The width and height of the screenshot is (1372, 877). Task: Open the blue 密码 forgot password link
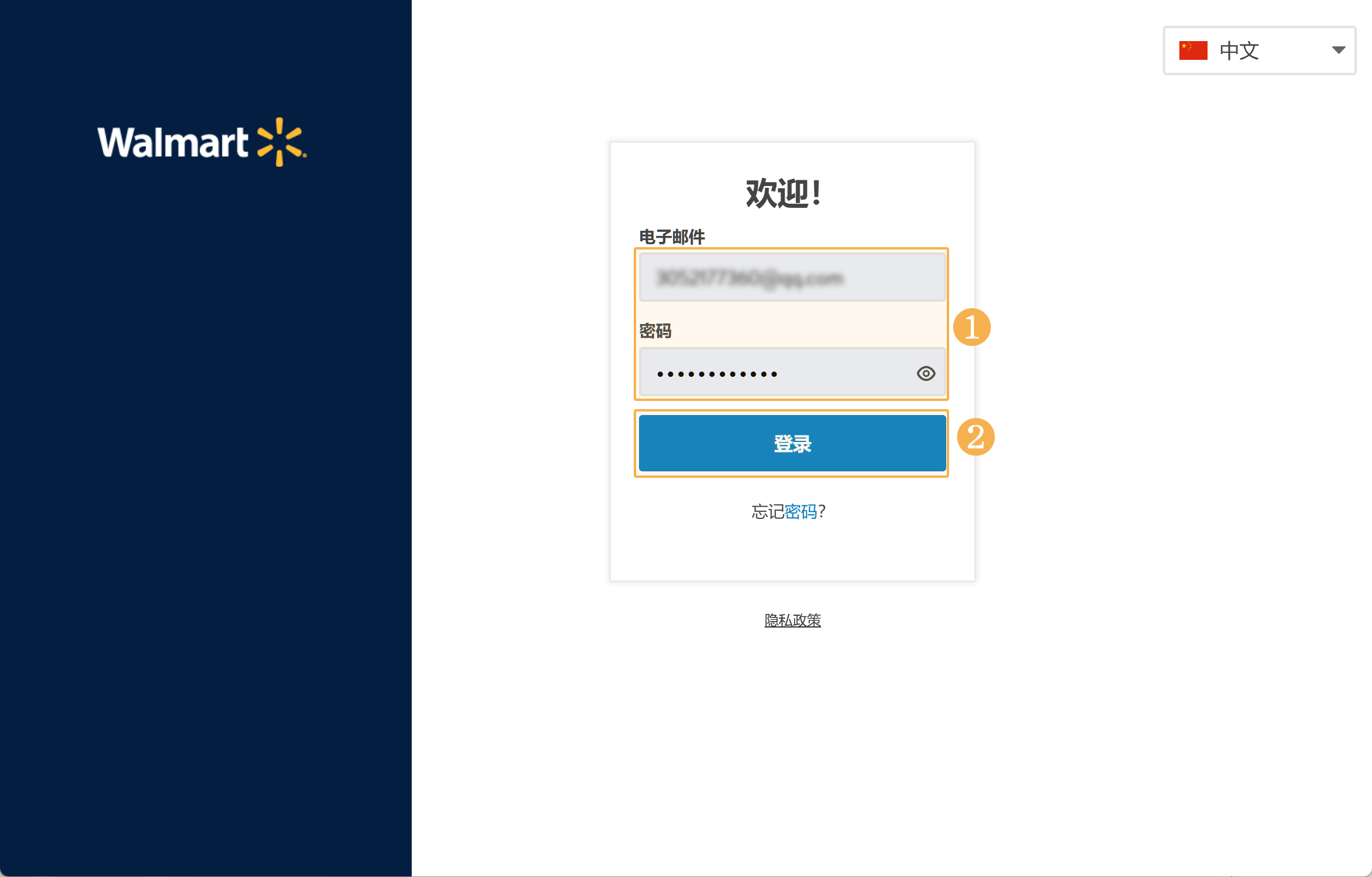[801, 512]
